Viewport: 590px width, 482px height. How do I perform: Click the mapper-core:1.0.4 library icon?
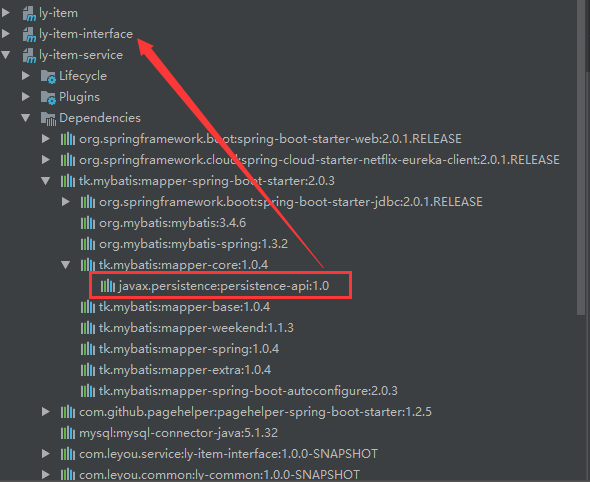(x=88, y=265)
